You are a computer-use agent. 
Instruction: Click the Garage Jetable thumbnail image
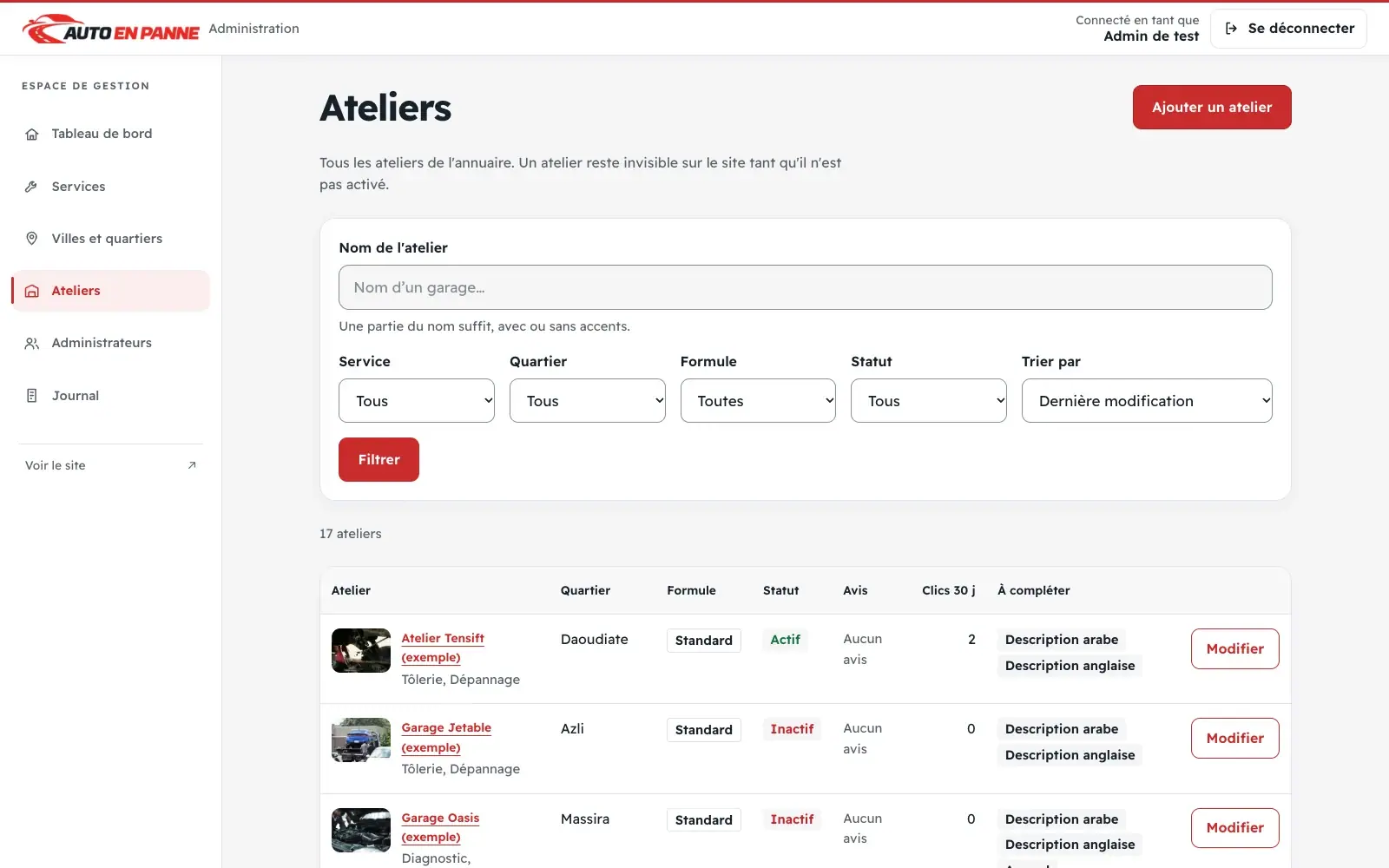click(361, 740)
